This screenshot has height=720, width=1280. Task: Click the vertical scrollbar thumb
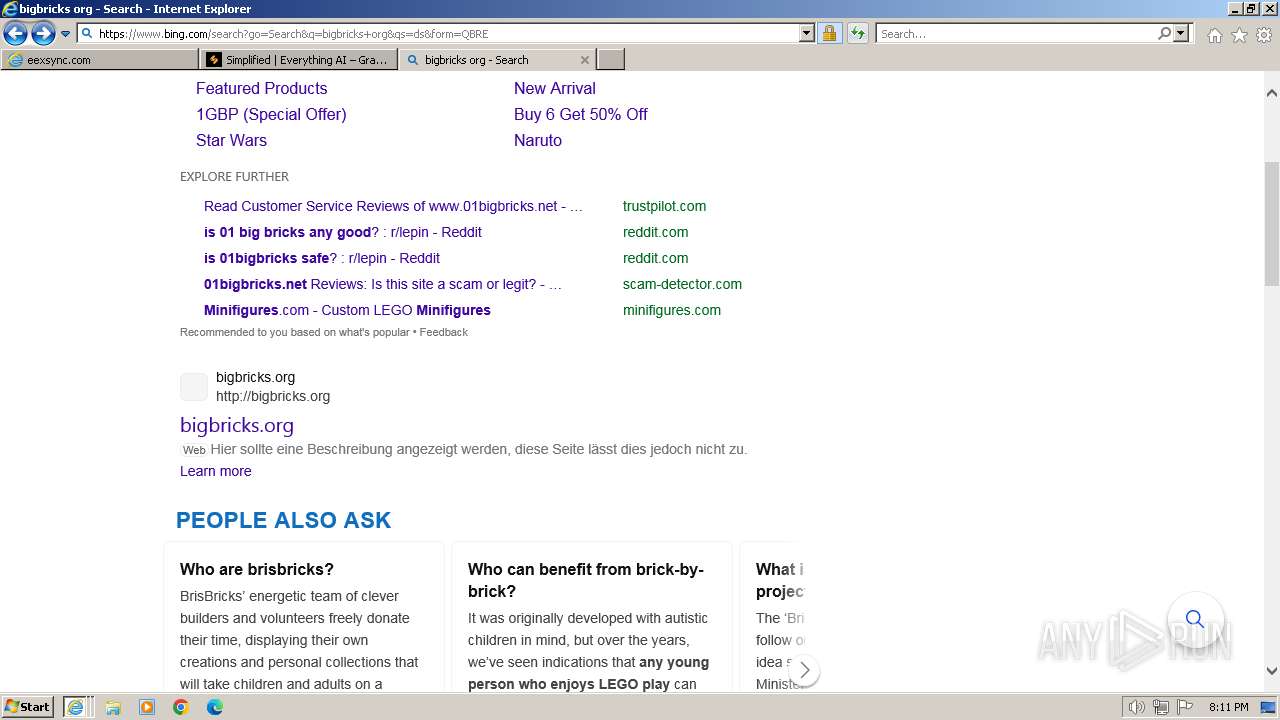tap(1272, 223)
